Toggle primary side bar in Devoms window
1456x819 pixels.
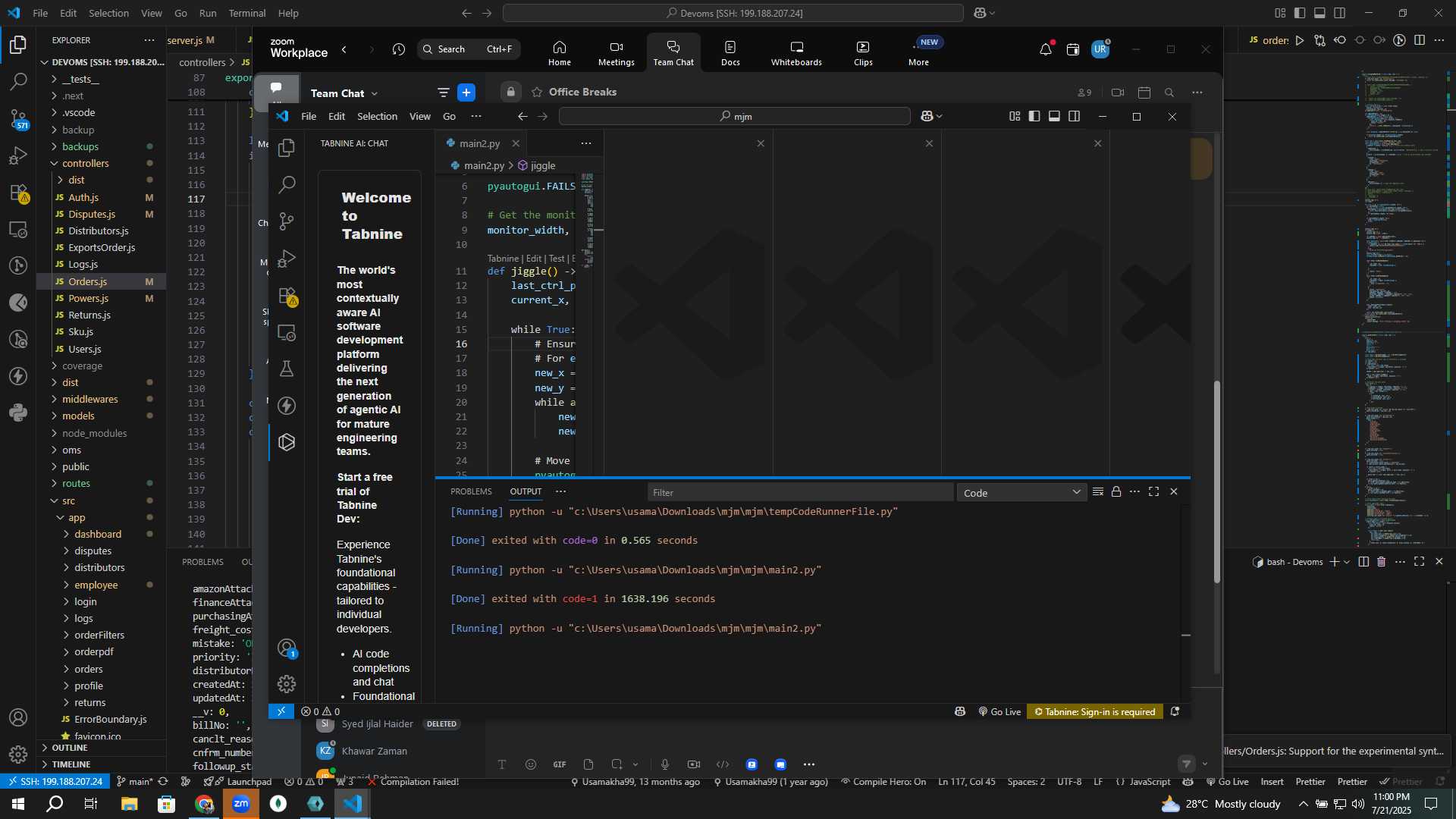click(x=1300, y=13)
